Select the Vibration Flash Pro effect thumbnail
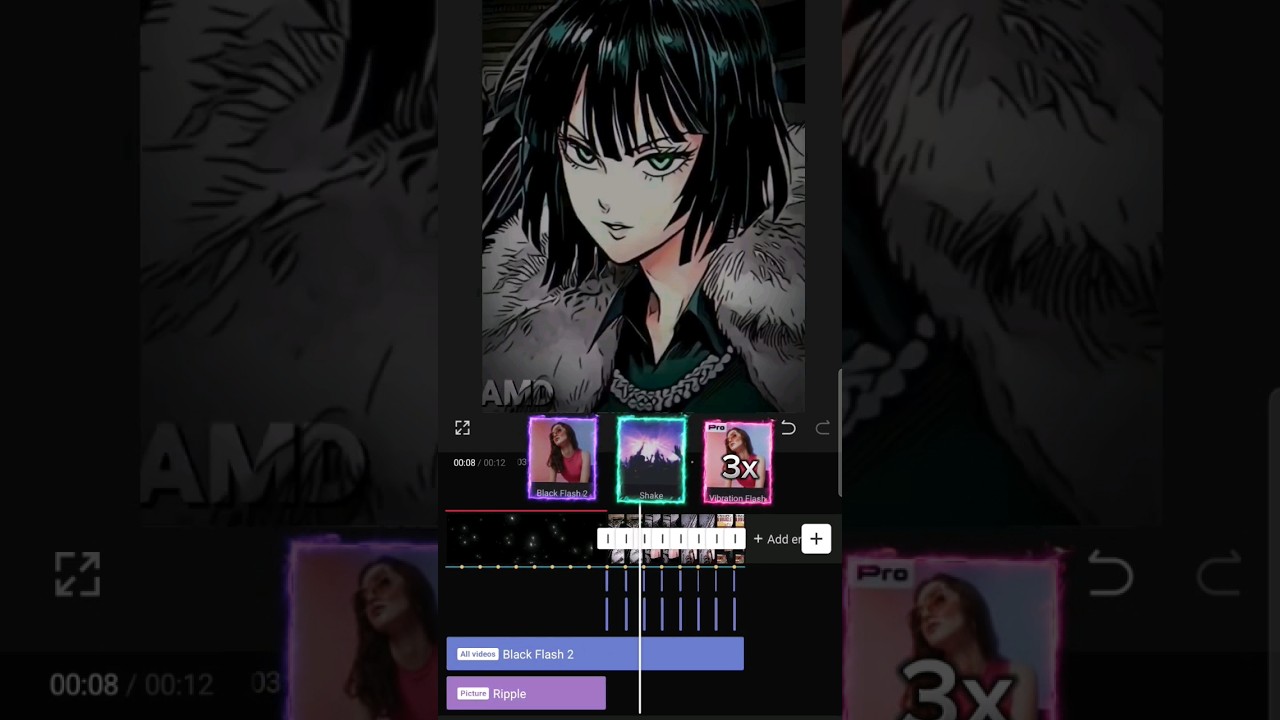The width and height of the screenshot is (1280, 720). click(x=738, y=461)
